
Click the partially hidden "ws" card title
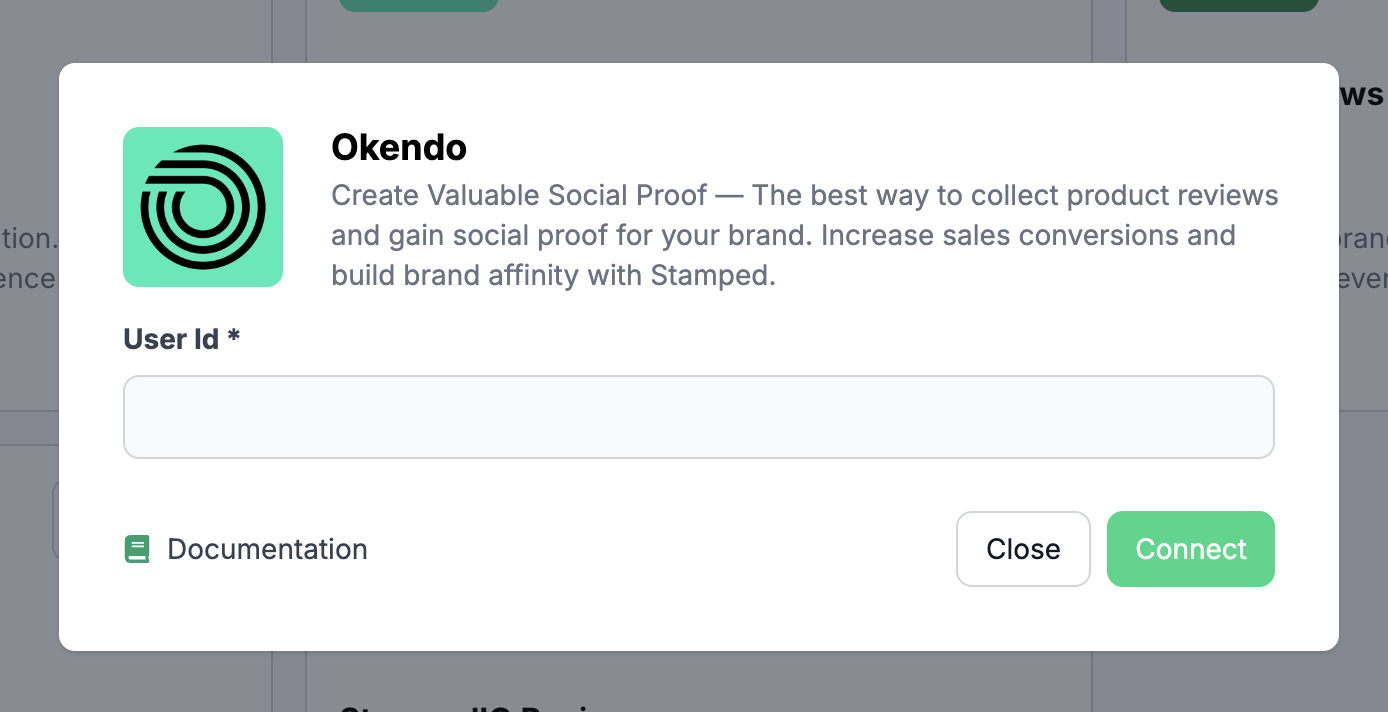click(x=1361, y=95)
